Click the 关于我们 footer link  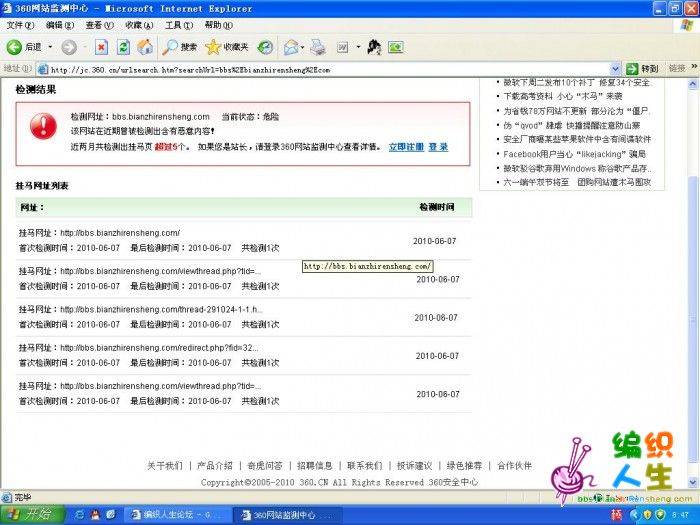(x=165, y=466)
